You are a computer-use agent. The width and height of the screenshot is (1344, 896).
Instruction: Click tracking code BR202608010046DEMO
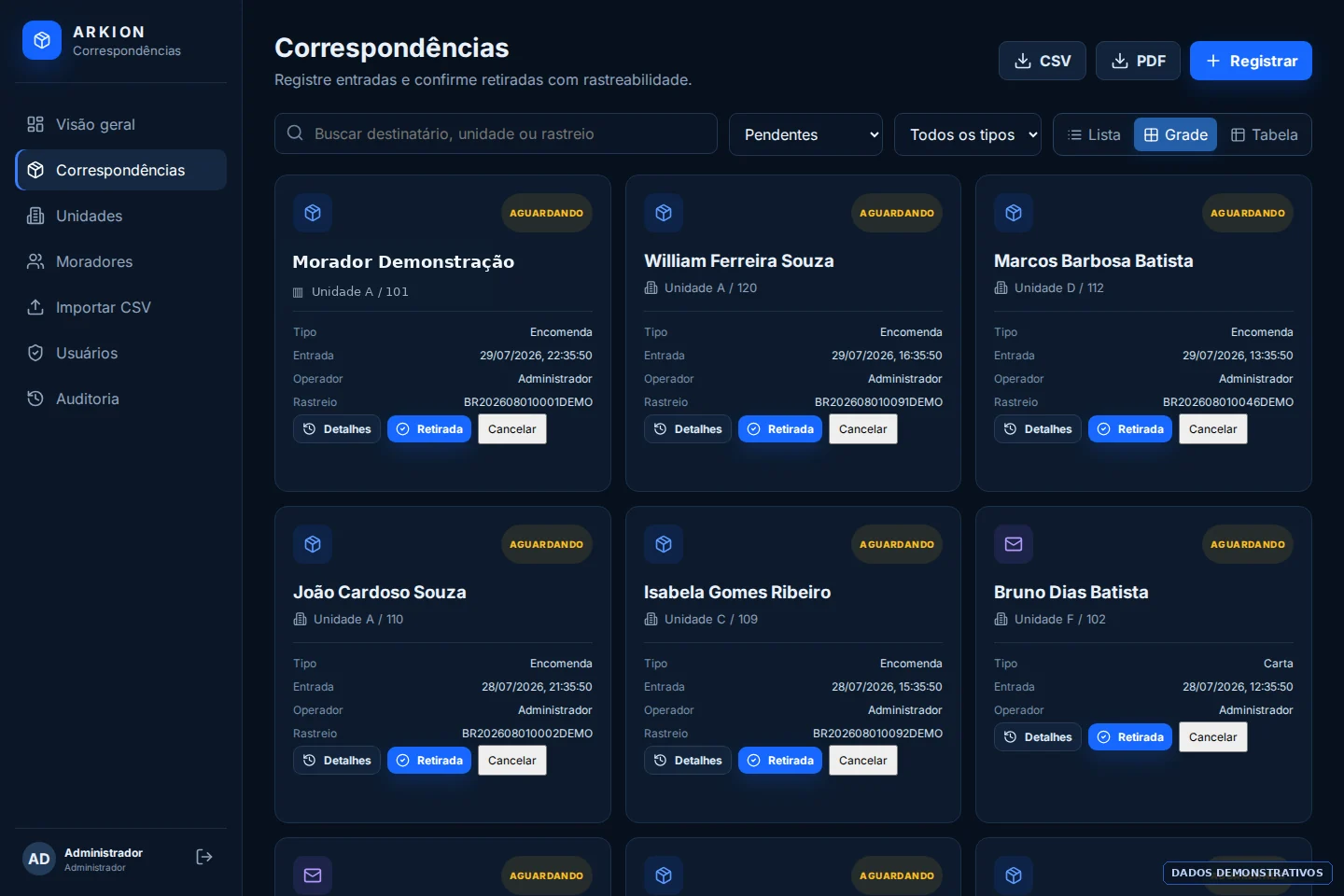pos(1228,402)
